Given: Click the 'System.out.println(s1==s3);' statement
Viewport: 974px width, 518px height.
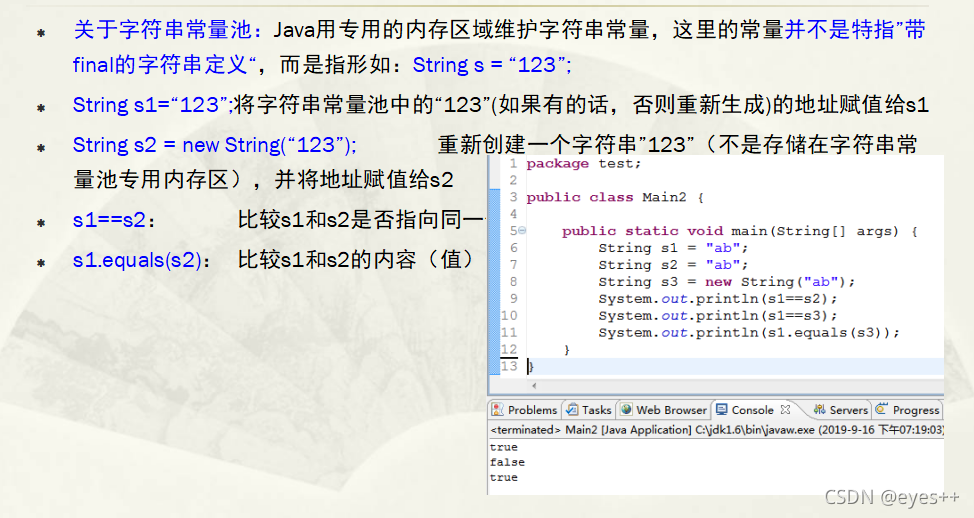Looking at the screenshot, I should pos(718,316).
